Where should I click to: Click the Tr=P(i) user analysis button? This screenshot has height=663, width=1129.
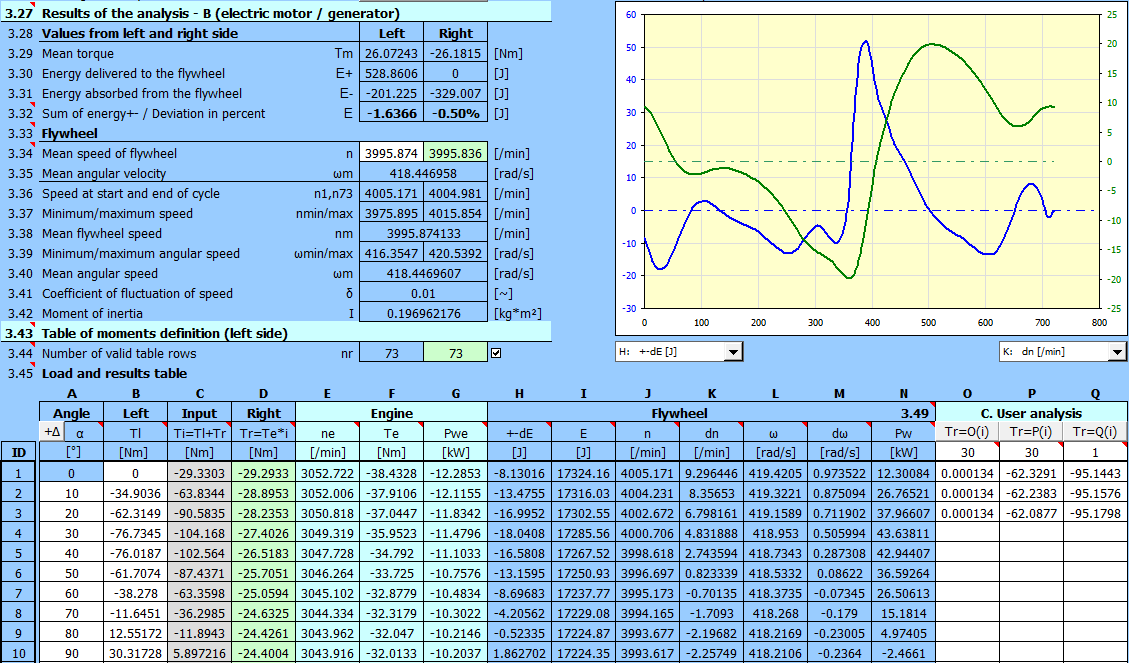coord(1030,431)
